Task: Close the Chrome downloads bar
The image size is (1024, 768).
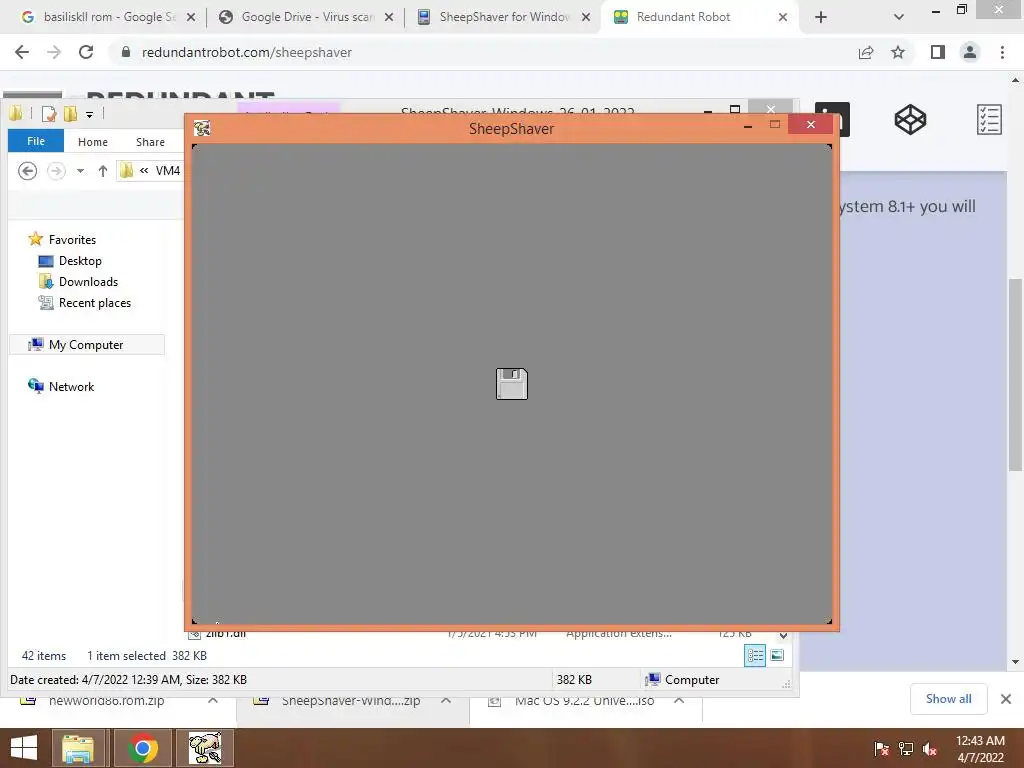Action: tap(1006, 699)
